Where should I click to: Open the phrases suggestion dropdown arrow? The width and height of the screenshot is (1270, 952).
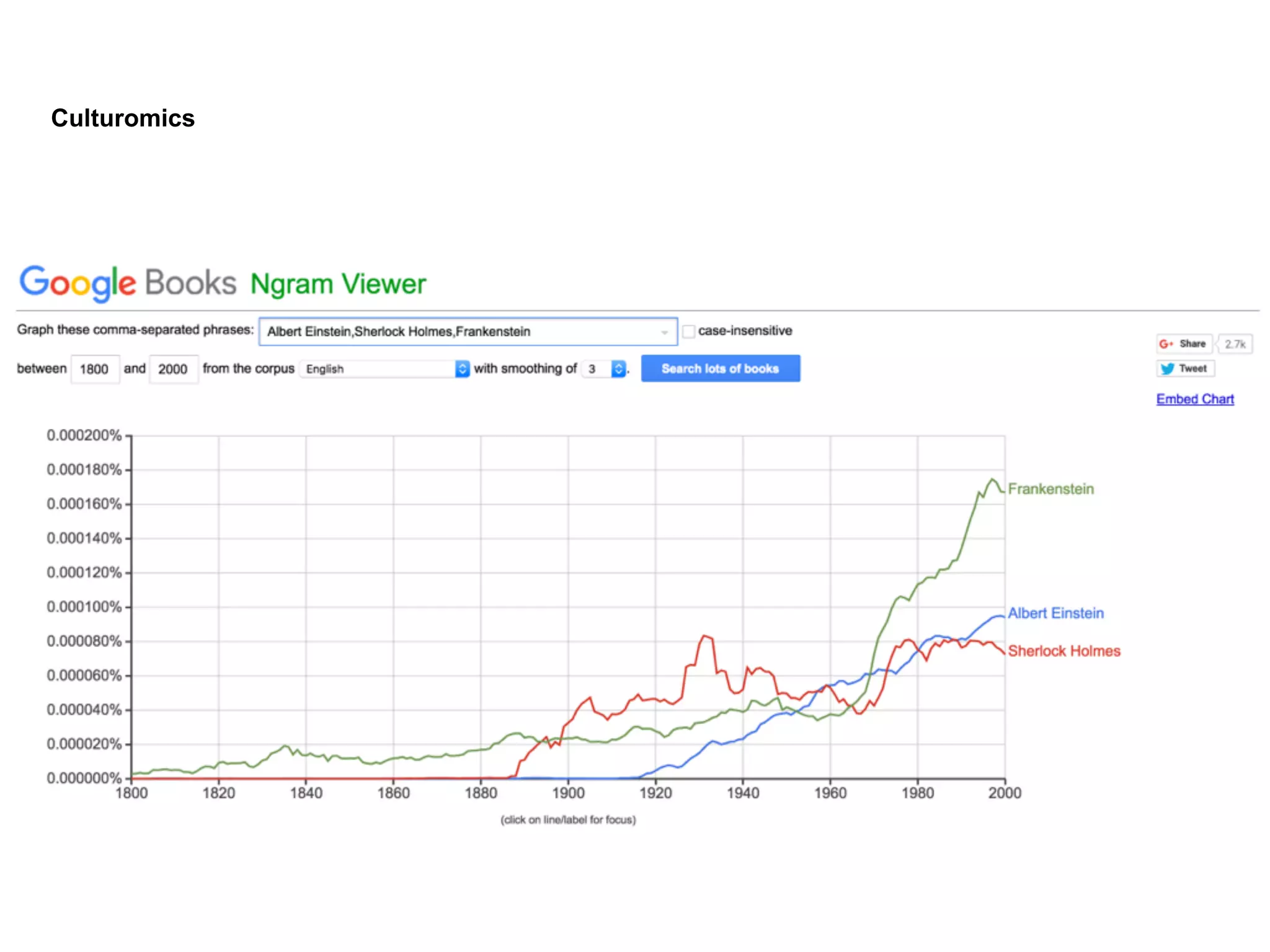[665, 332]
